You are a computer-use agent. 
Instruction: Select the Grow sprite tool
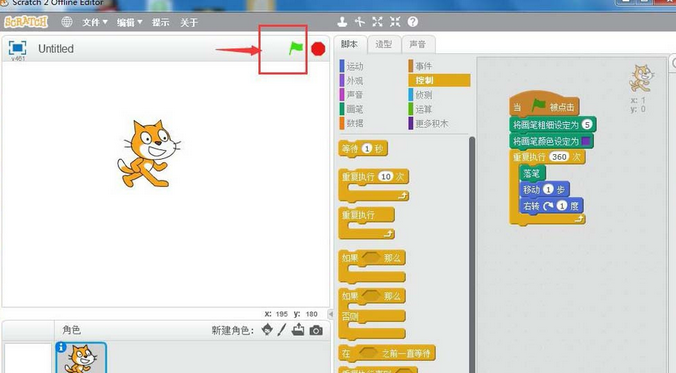(x=377, y=22)
